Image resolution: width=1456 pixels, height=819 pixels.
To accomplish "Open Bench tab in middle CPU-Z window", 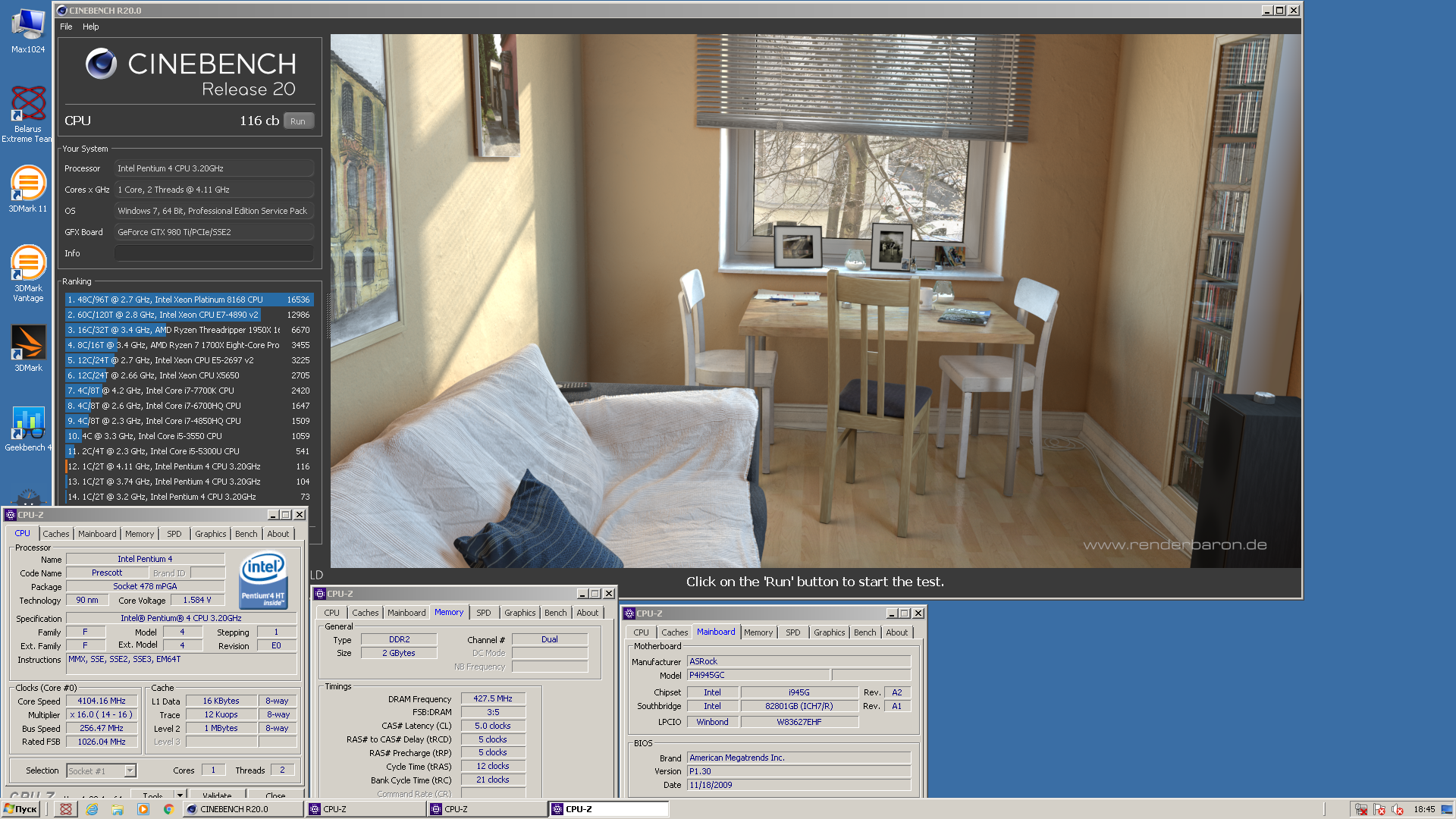I will click(x=555, y=613).
